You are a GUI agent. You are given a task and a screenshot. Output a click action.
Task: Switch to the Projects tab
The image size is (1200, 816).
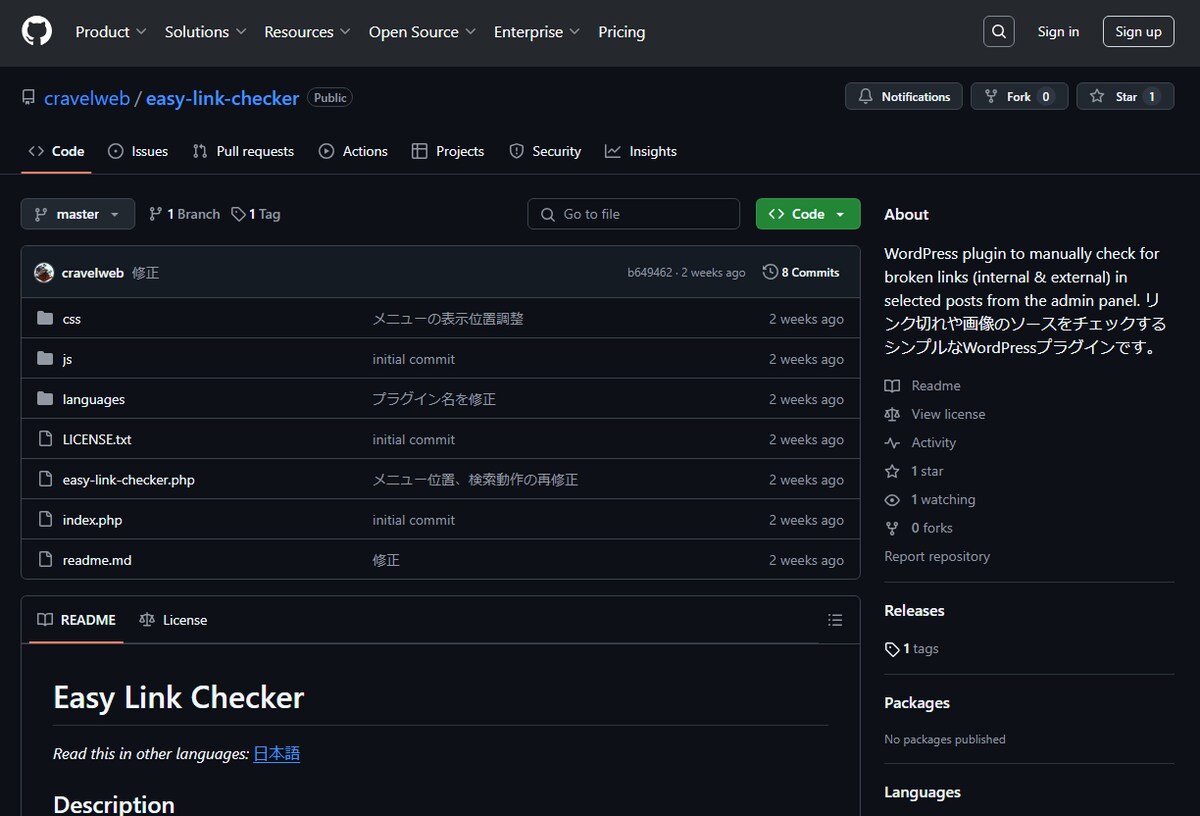(448, 151)
